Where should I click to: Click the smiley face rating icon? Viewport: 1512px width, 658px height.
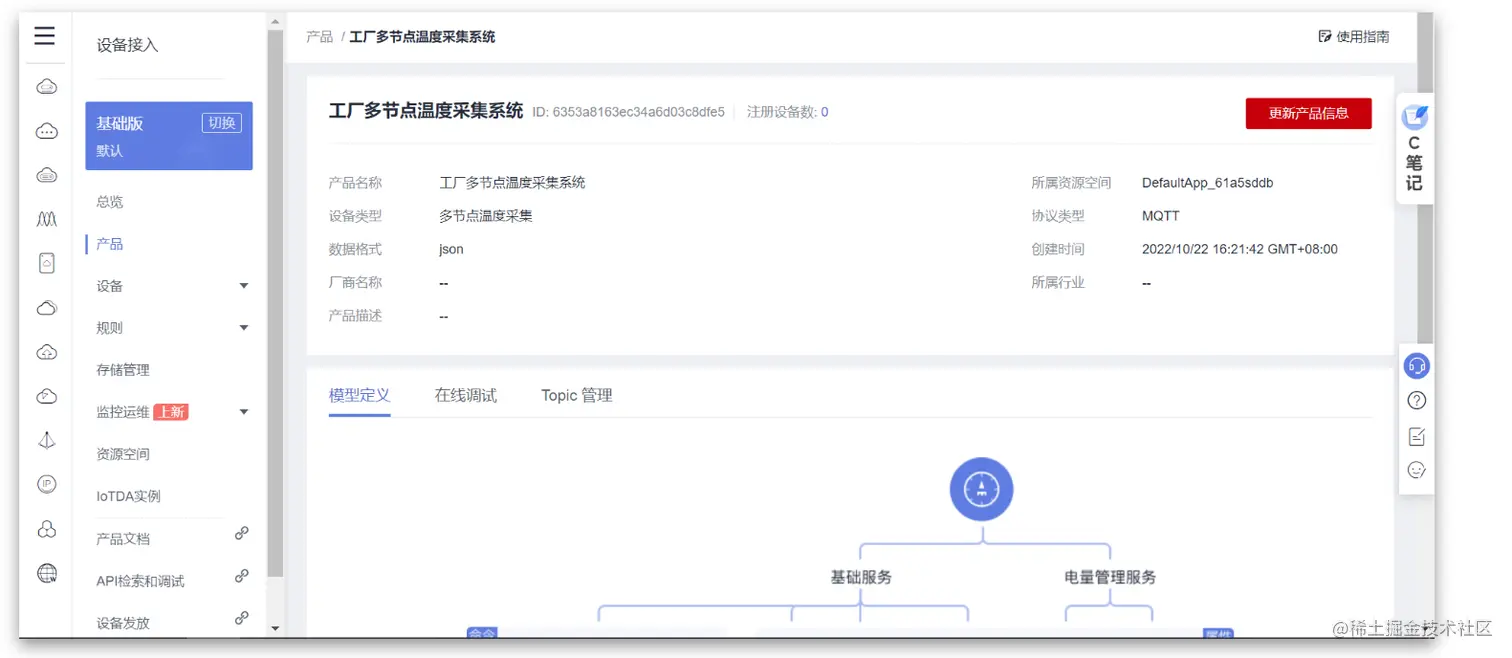click(1416, 470)
